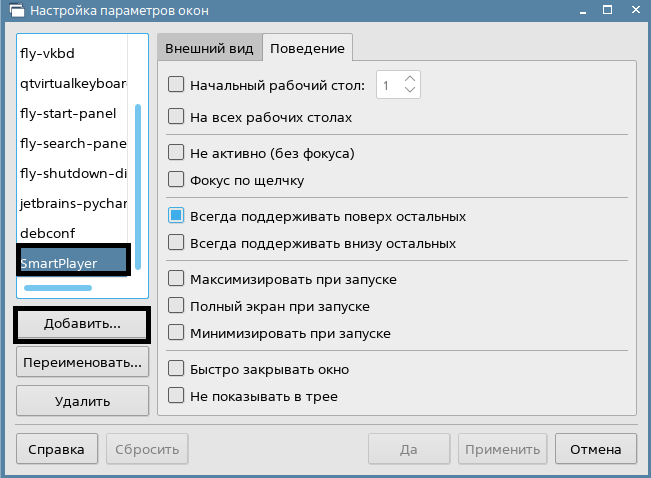Open help with the Справка button
The image size is (651, 478).
click(57, 450)
